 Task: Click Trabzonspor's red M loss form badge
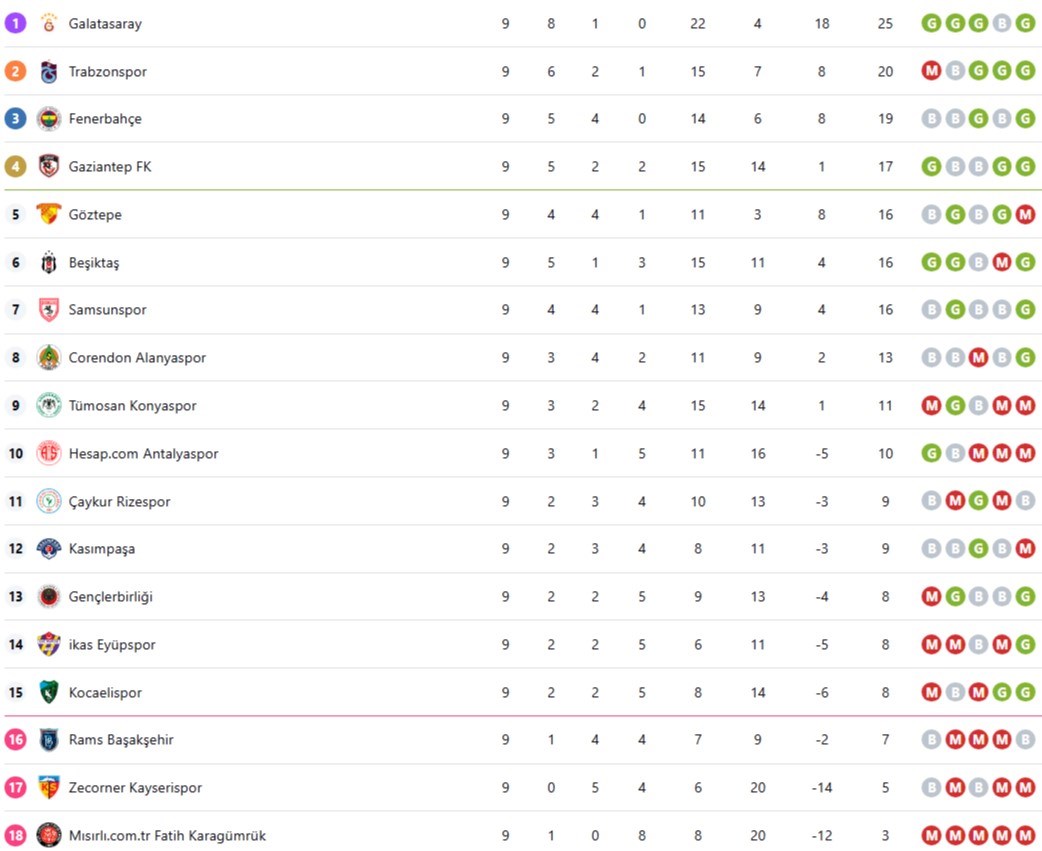click(x=931, y=71)
